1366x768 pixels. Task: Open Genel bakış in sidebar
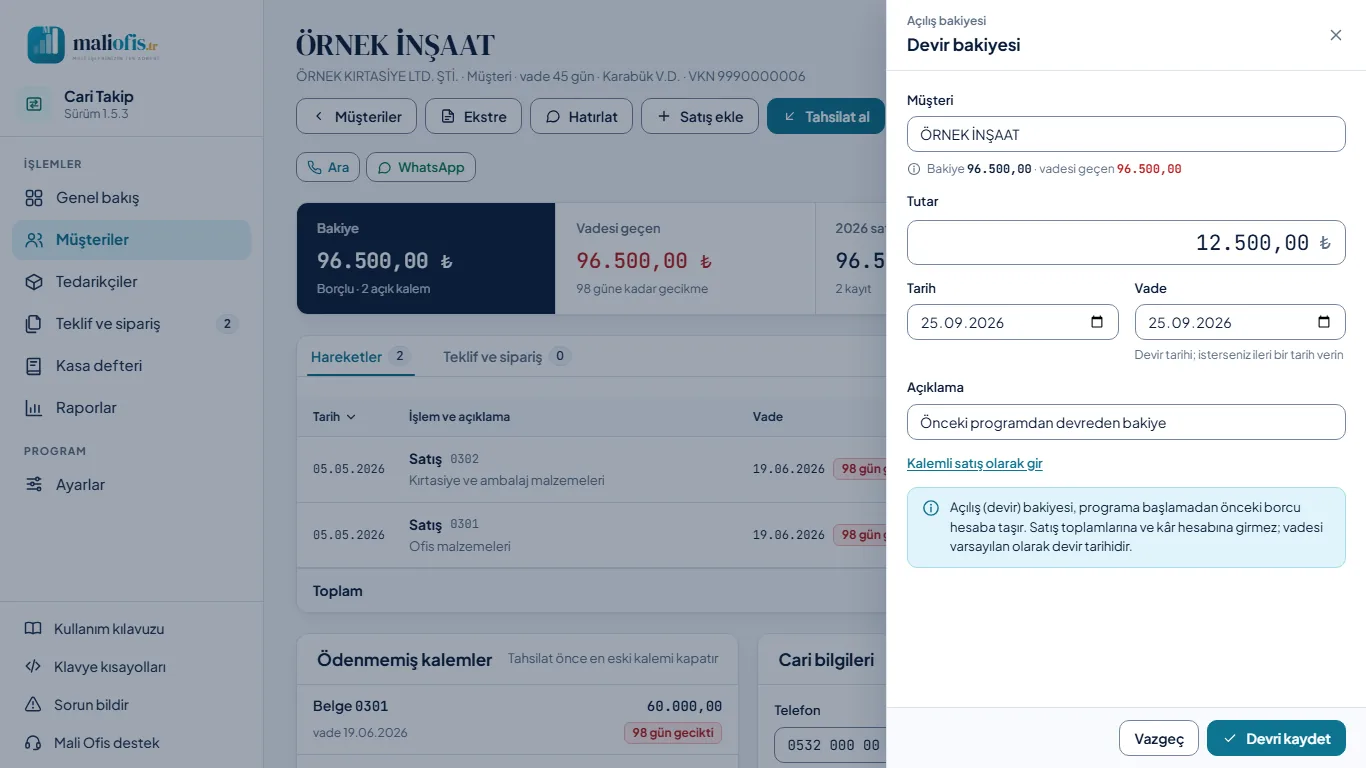132,198
